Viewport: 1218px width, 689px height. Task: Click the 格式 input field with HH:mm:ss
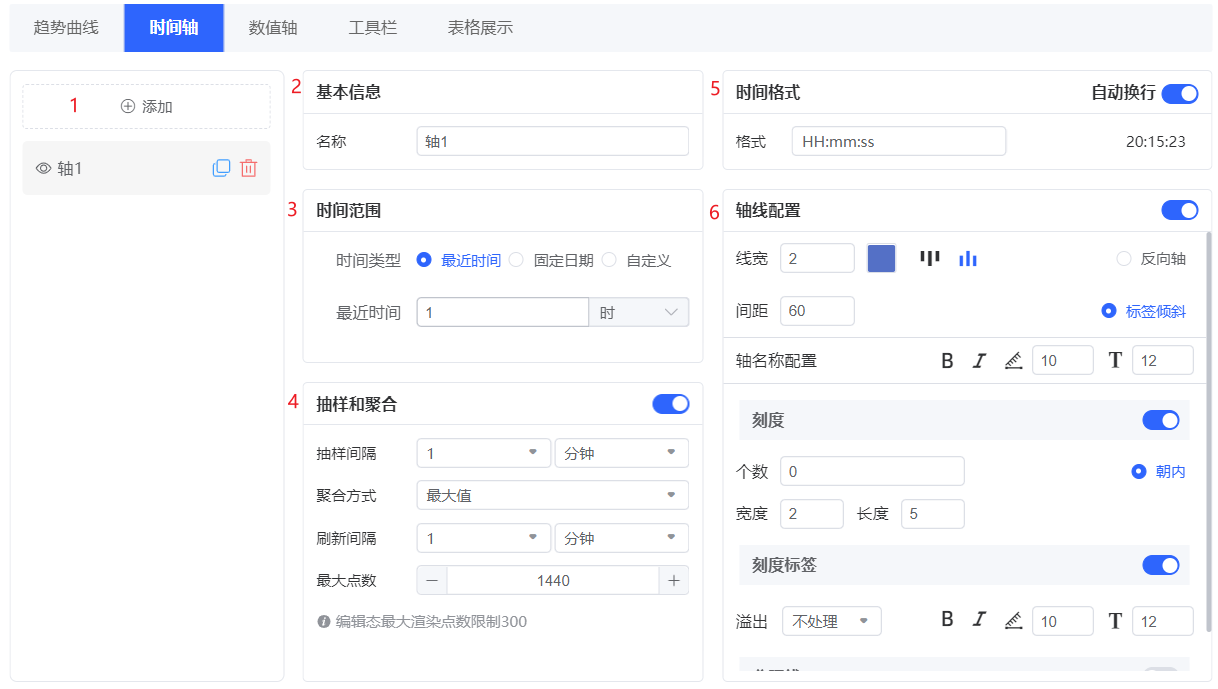[x=898, y=142]
